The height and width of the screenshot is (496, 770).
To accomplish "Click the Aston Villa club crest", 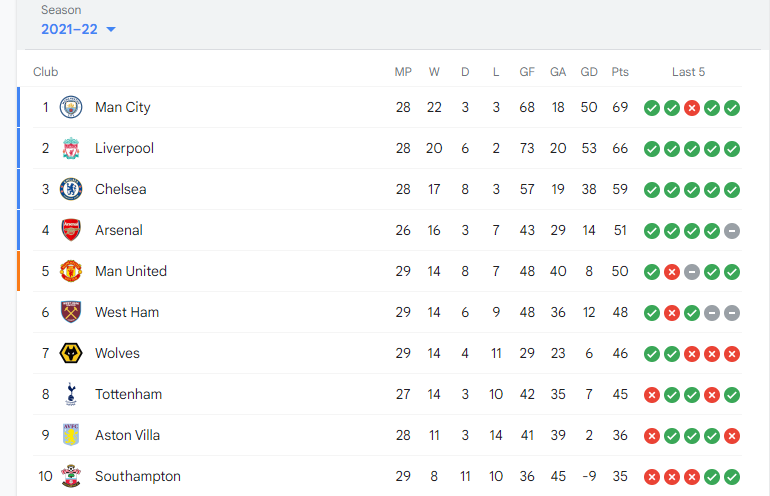I will coord(71,435).
